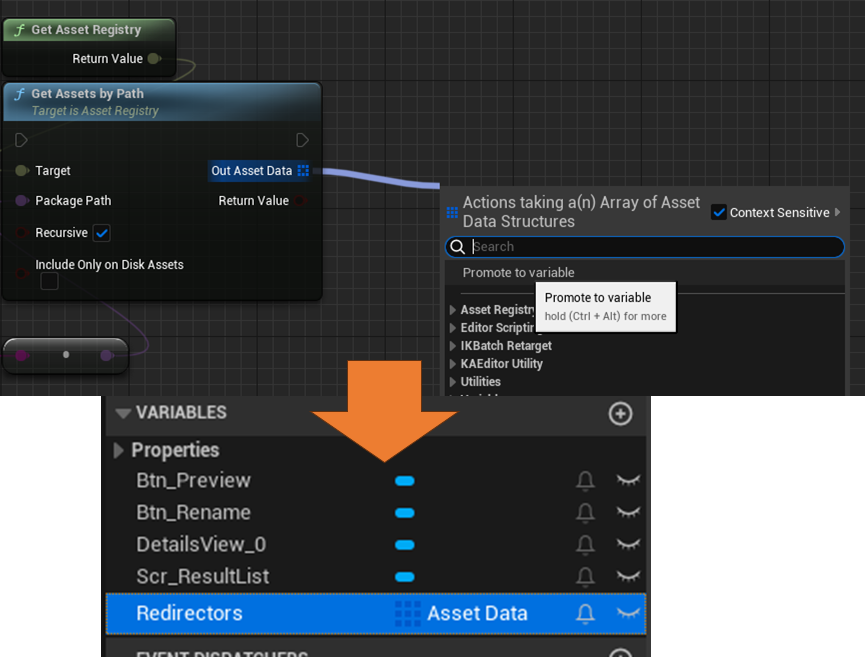Image resolution: width=865 pixels, height=657 pixels.
Task: Click the Package Path input pin
Action: tap(22, 200)
